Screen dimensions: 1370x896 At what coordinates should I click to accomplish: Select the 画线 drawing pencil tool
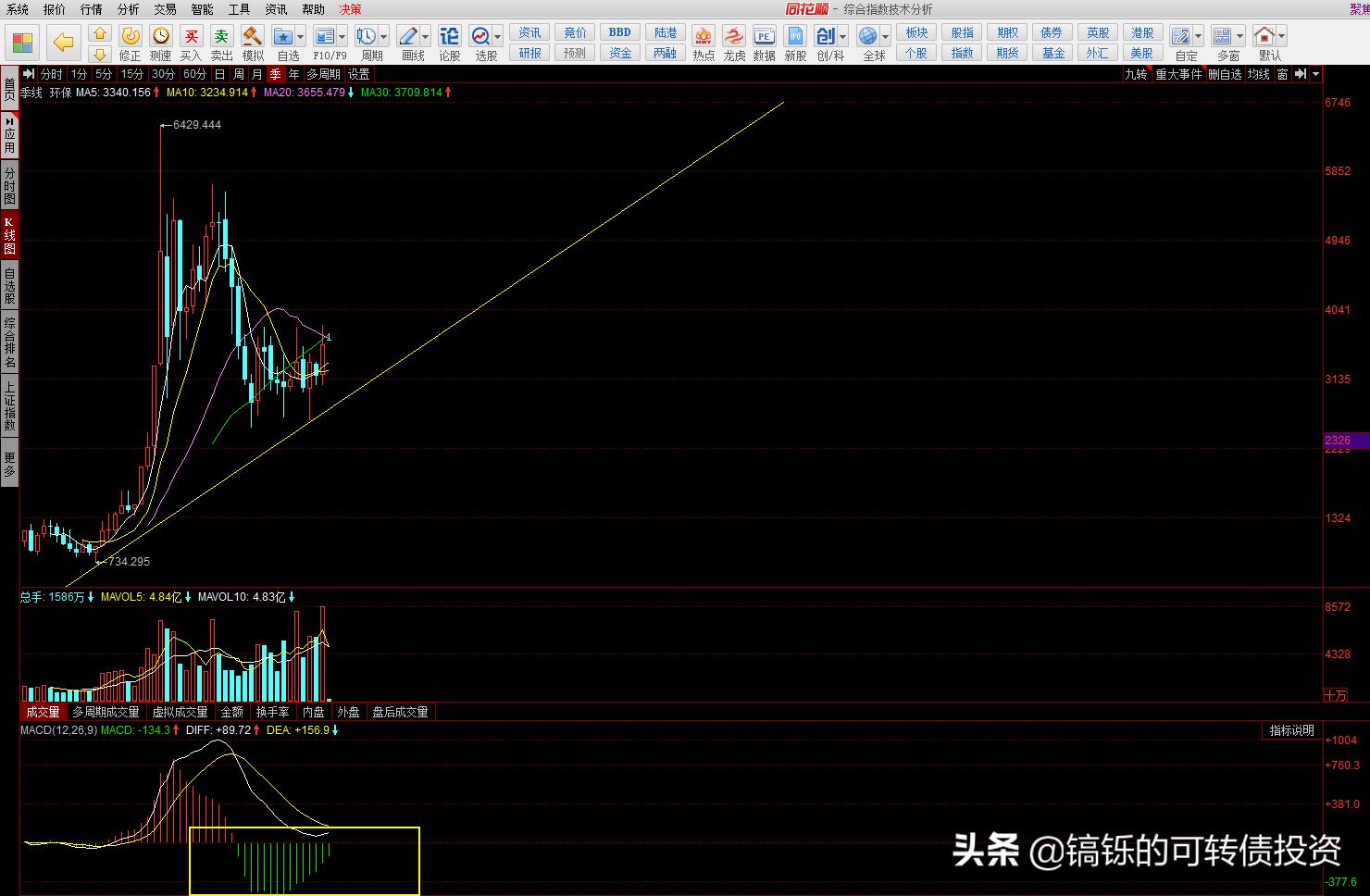408,36
